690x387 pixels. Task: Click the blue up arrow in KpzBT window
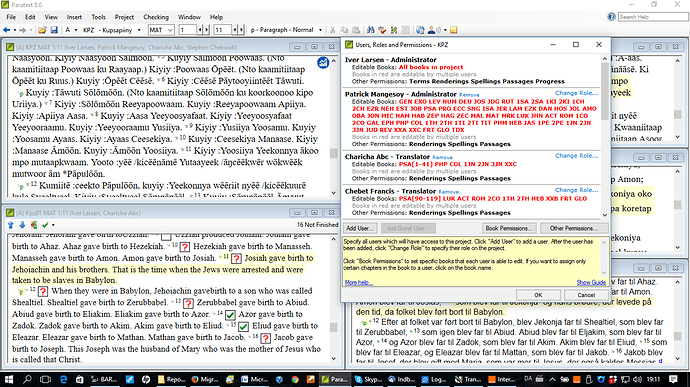[11, 225]
